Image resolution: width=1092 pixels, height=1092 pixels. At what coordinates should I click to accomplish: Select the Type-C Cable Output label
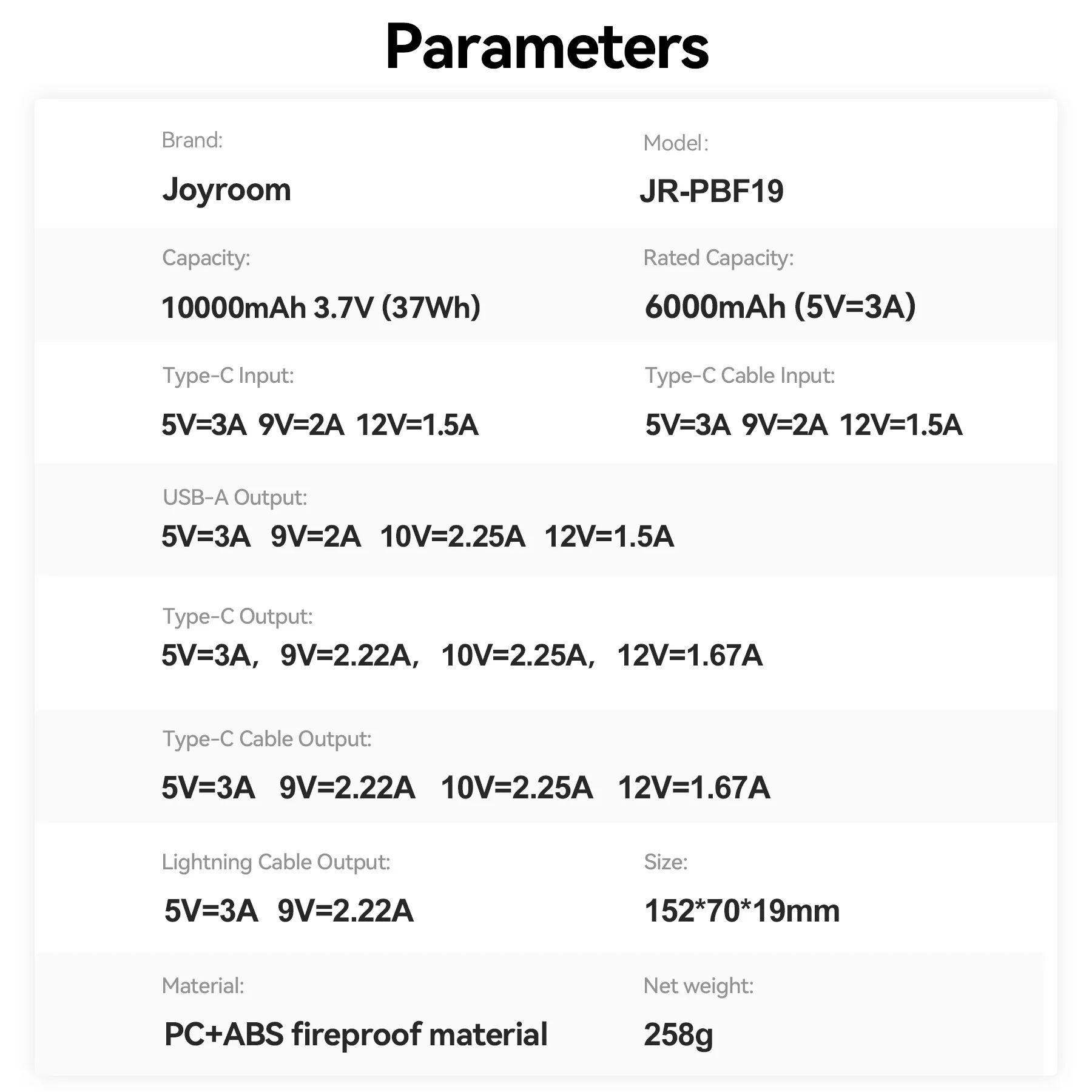267,739
